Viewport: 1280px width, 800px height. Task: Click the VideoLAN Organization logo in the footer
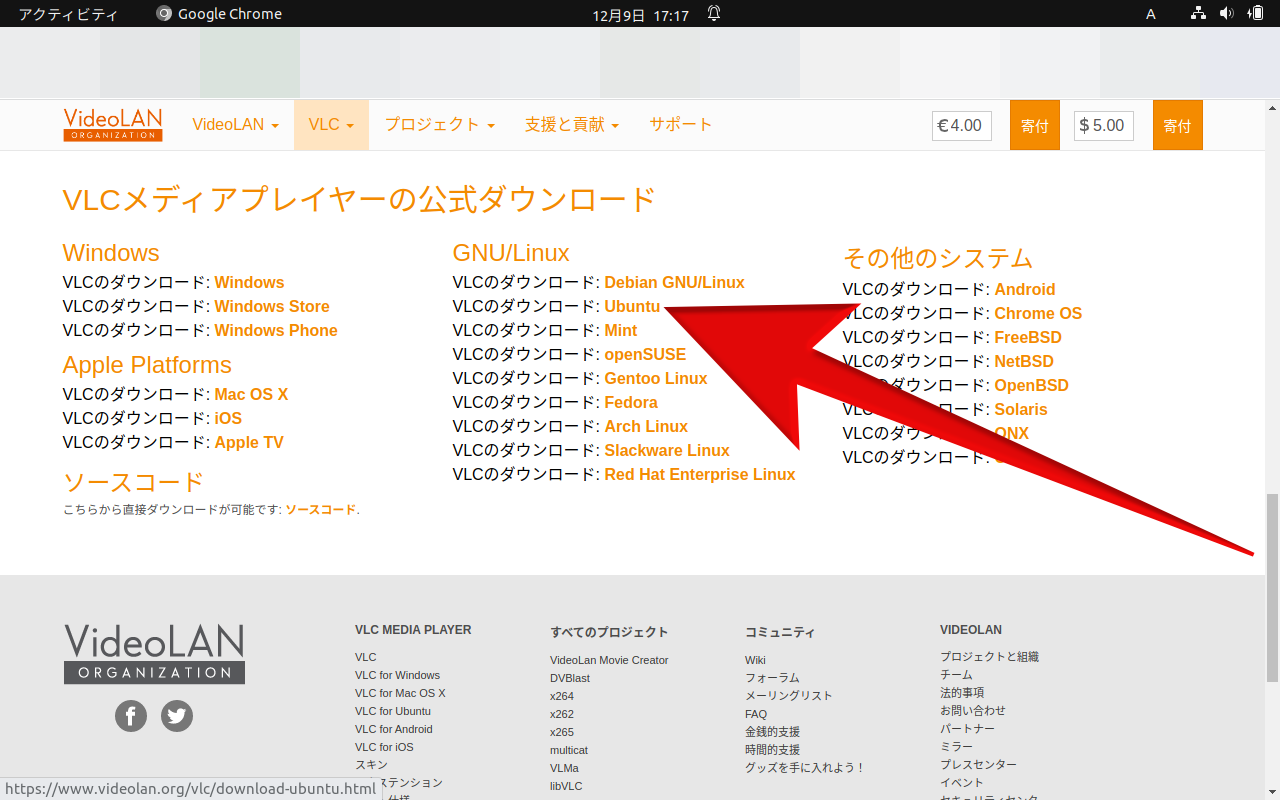point(154,654)
